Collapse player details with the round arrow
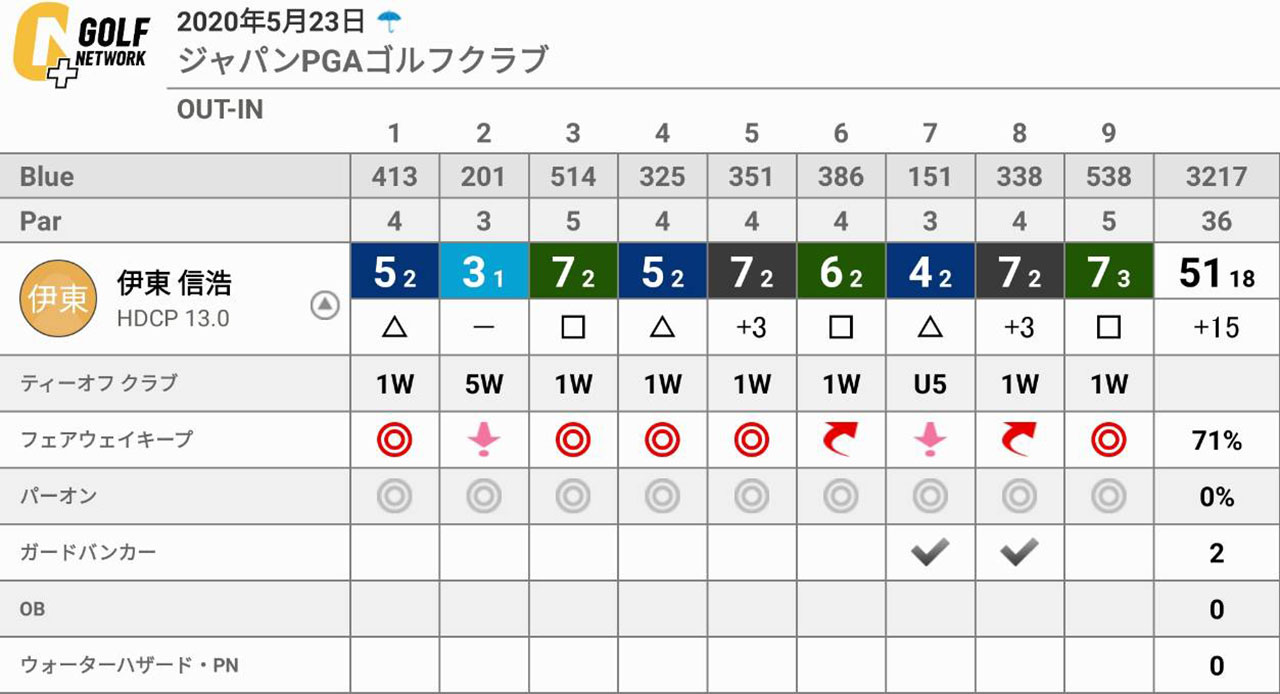The width and height of the screenshot is (1280, 694). click(325, 305)
